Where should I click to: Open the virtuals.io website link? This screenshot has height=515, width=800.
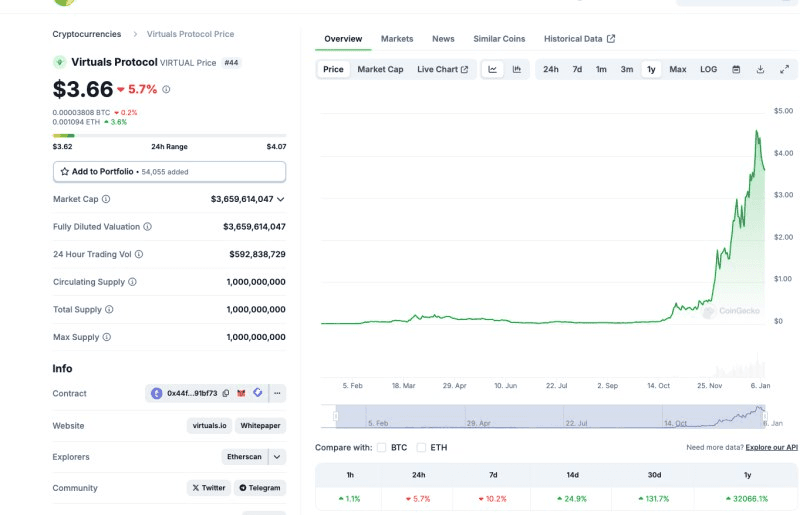pyautogui.click(x=209, y=426)
